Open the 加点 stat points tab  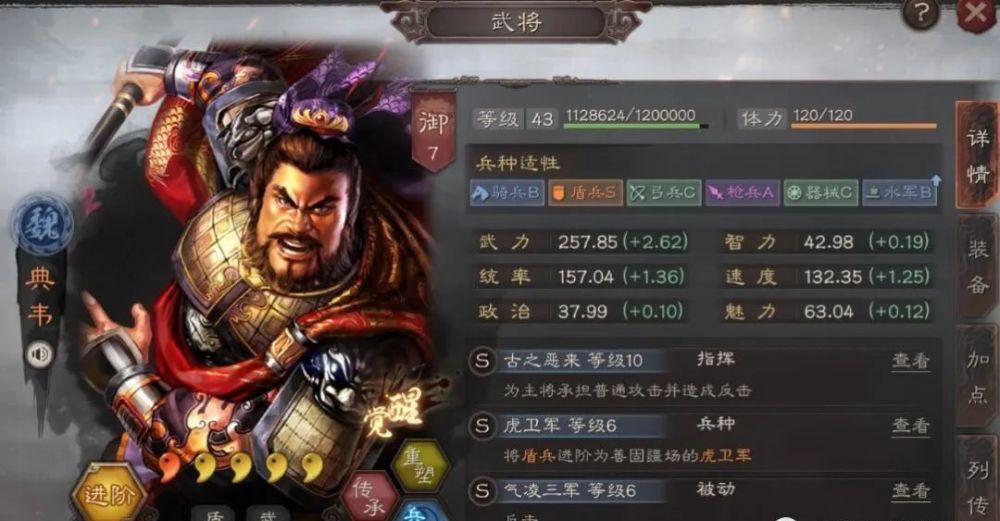[x=977, y=376]
